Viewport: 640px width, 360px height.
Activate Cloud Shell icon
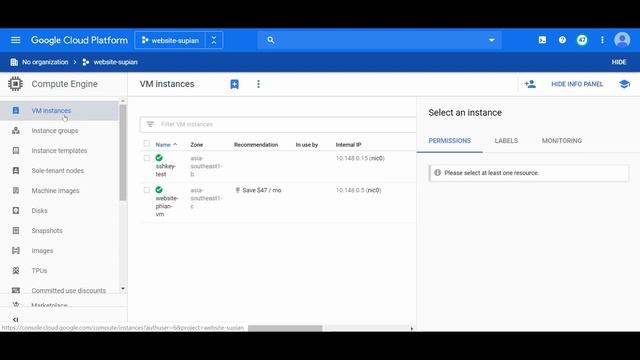(542, 40)
